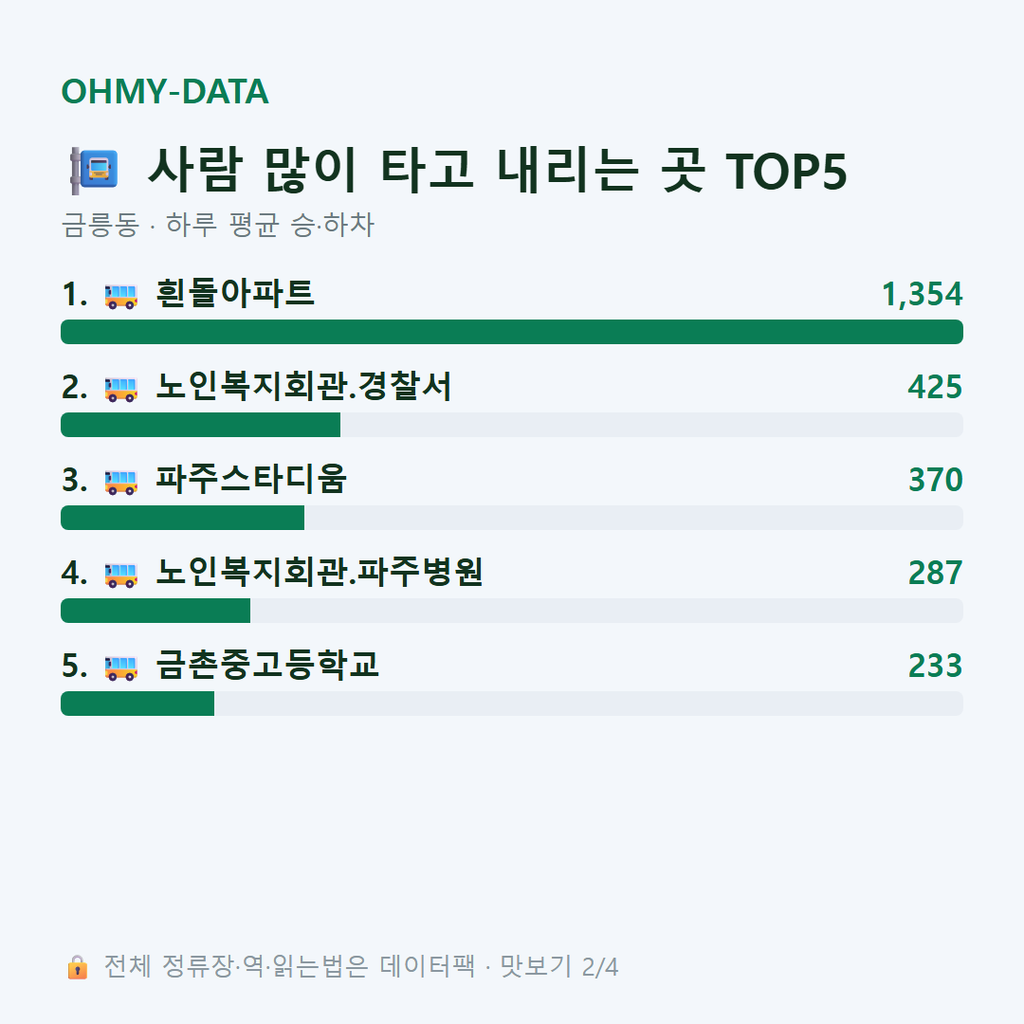Click the full green bar for 흰돌아파트
This screenshot has width=1024, height=1024.
[512, 332]
